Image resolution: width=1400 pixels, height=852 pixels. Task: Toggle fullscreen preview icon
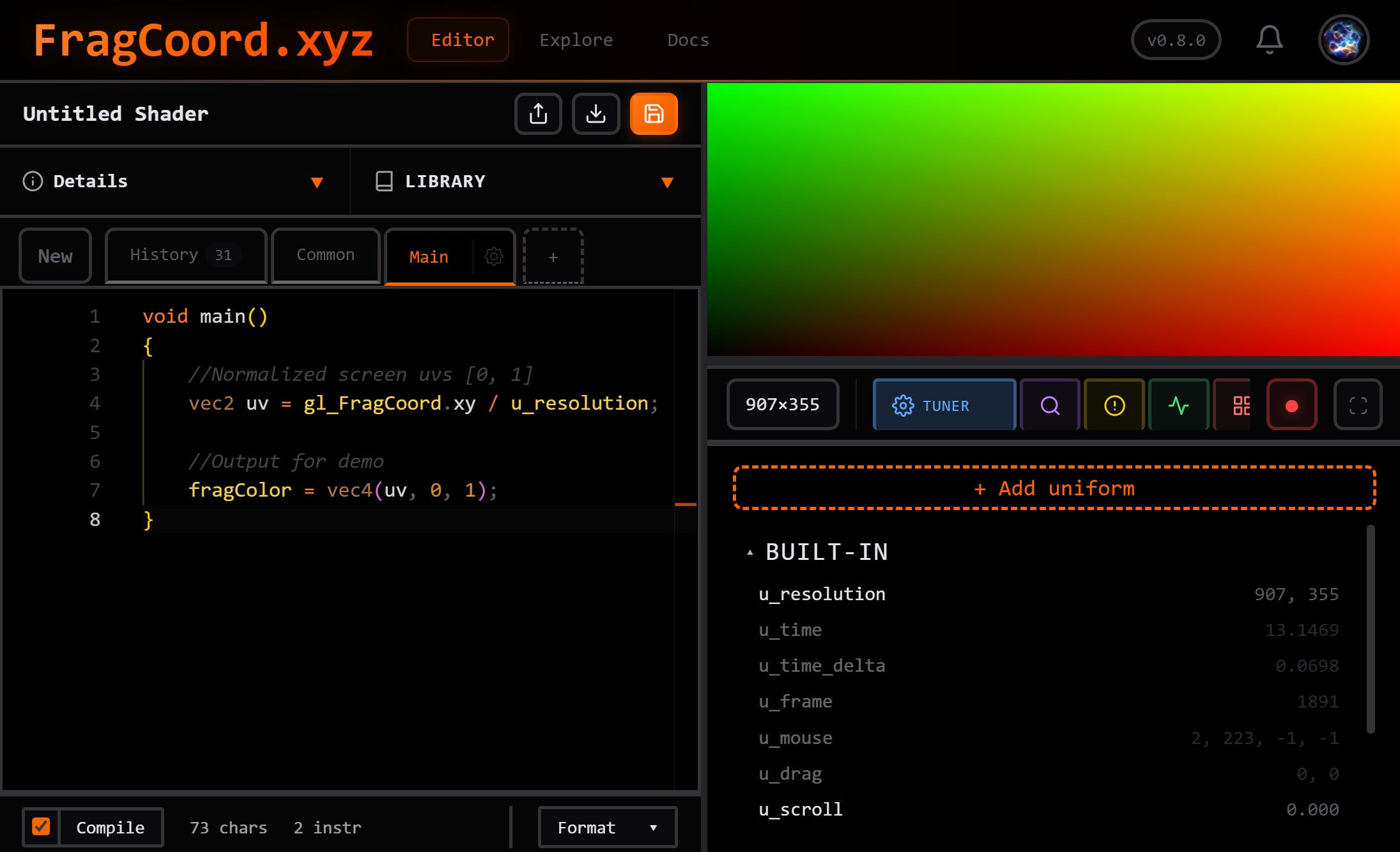(x=1358, y=405)
